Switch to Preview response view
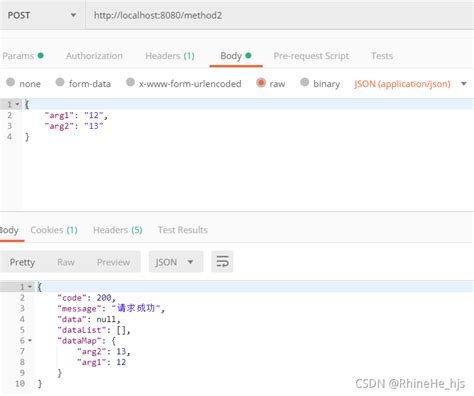 pyautogui.click(x=113, y=262)
